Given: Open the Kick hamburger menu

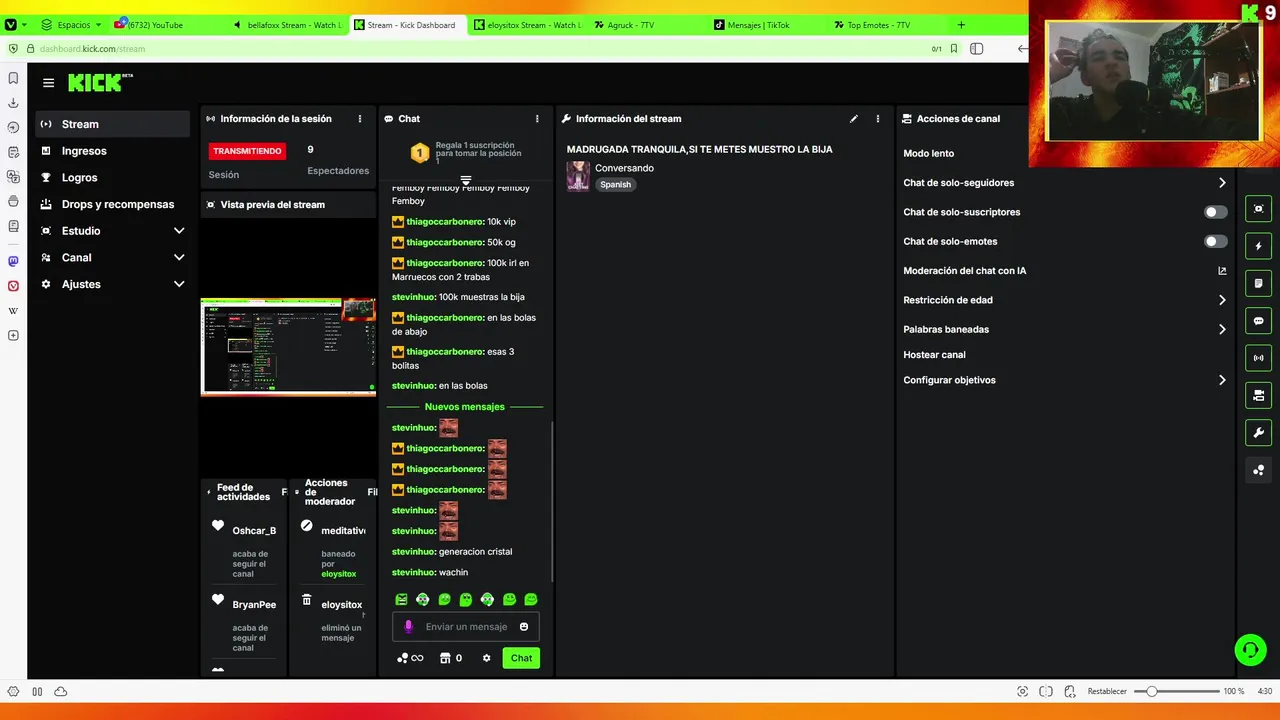Looking at the screenshot, I should click(x=48, y=83).
